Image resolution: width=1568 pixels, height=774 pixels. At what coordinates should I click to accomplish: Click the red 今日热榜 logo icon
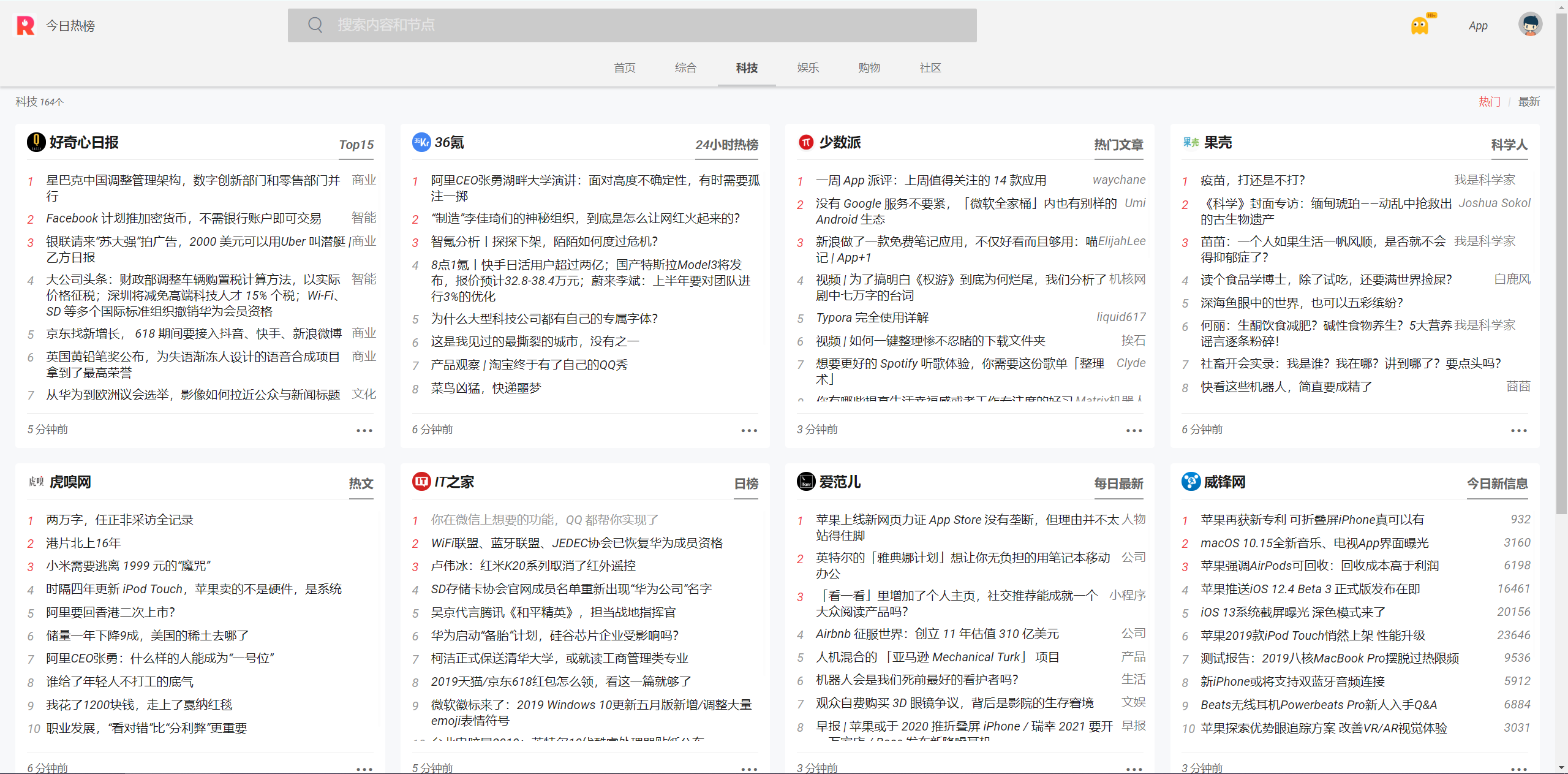click(x=26, y=26)
